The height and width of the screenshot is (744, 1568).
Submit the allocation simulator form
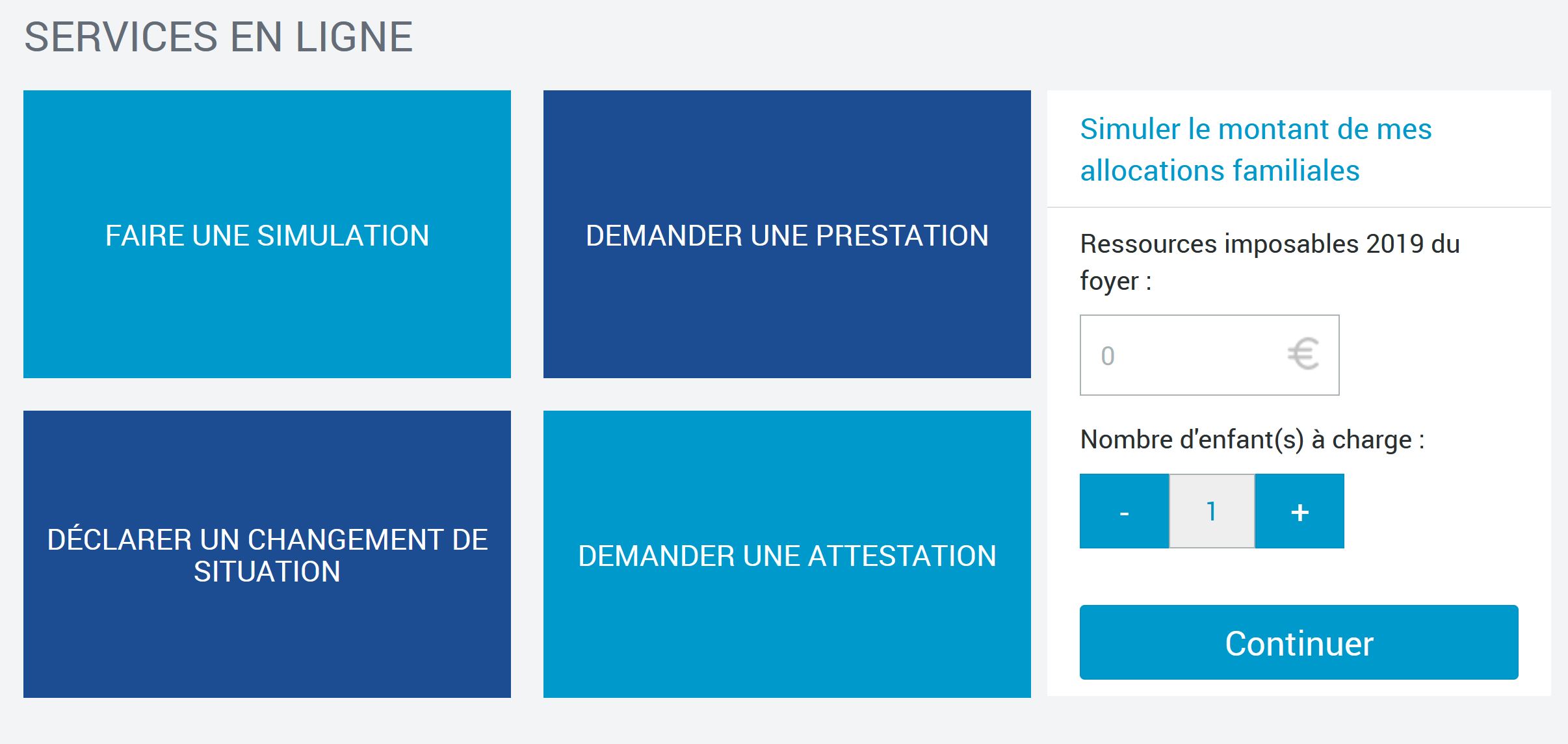coord(1298,643)
